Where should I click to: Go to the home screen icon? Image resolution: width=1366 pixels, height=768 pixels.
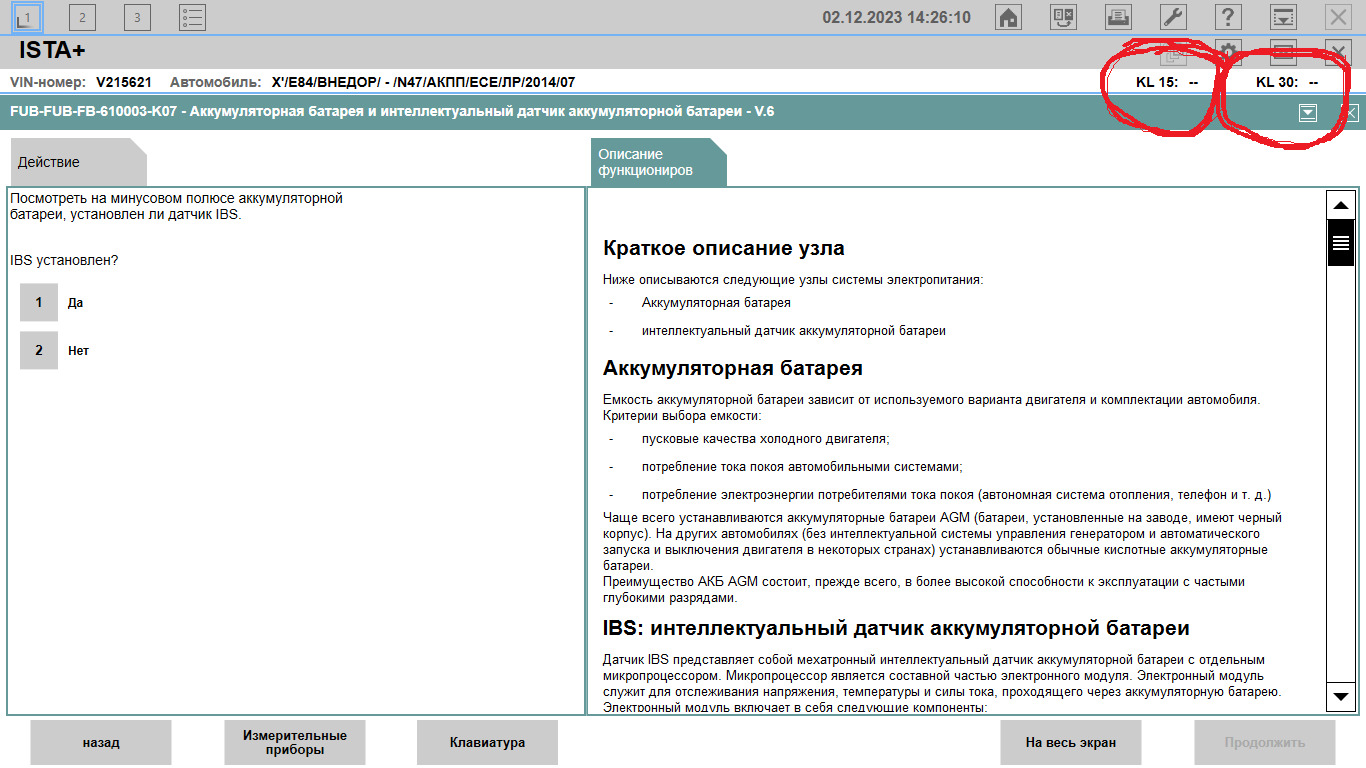point(1009,17)
